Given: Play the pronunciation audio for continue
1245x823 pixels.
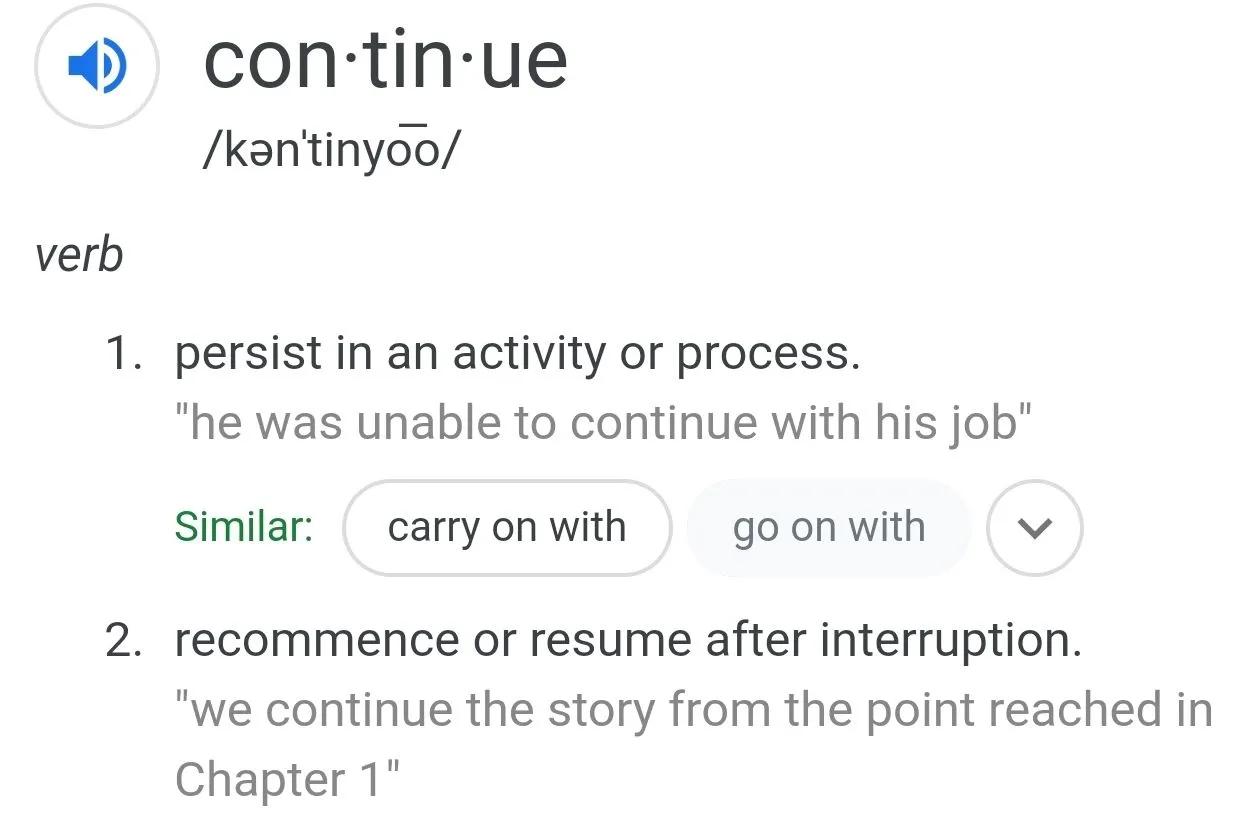Looking at the screenshot, I should point(96,66).
